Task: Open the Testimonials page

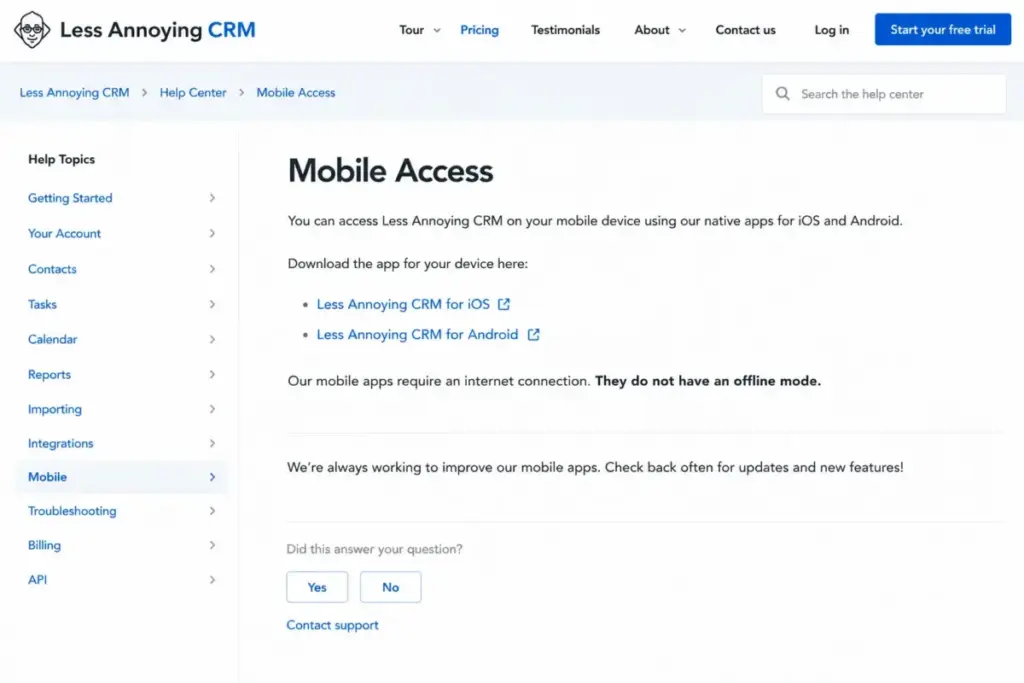Action: tap(565, 30)
